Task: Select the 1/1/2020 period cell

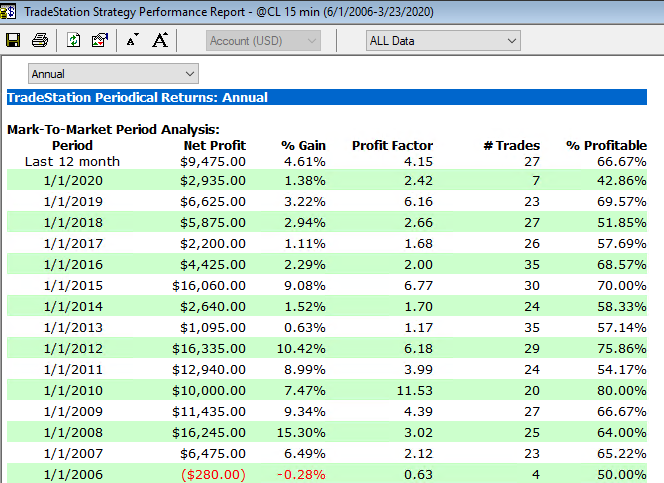Action: click(x=73, y=181)
